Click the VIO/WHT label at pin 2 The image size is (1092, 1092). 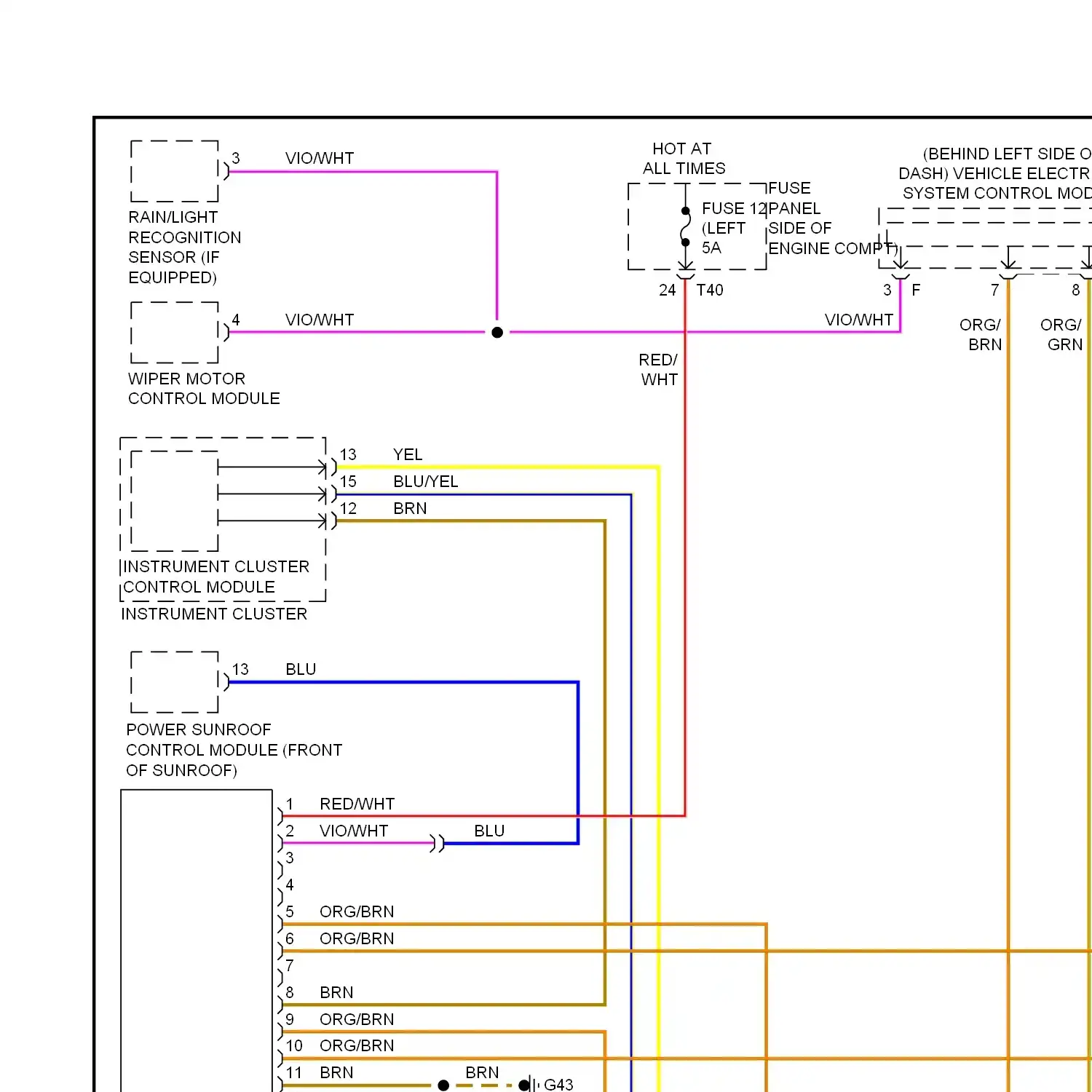354,831
